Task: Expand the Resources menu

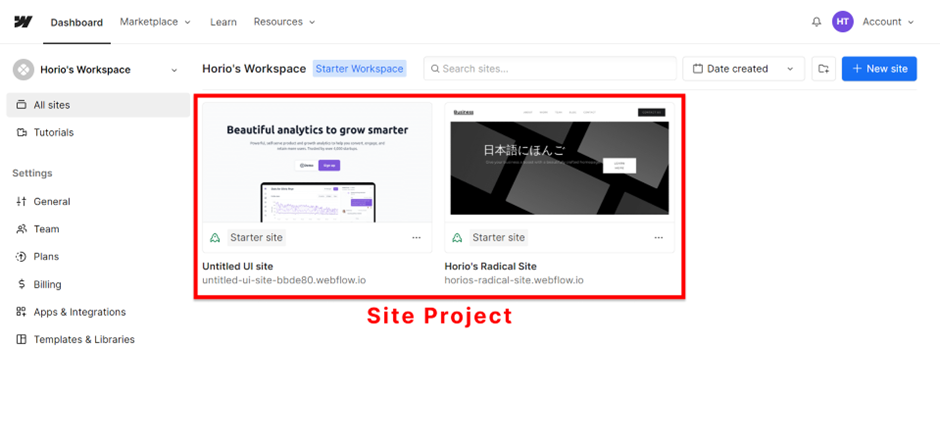Action: (284, 22)
